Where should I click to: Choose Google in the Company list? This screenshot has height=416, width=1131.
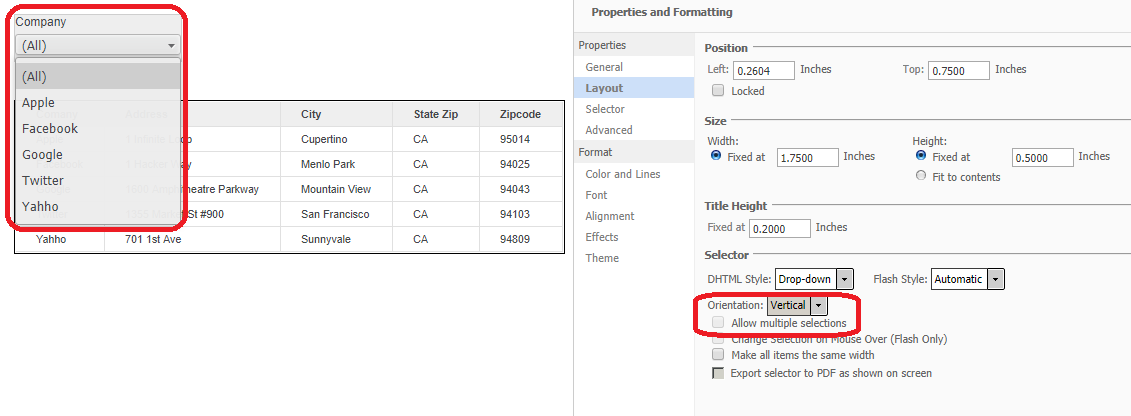point(98,154)
